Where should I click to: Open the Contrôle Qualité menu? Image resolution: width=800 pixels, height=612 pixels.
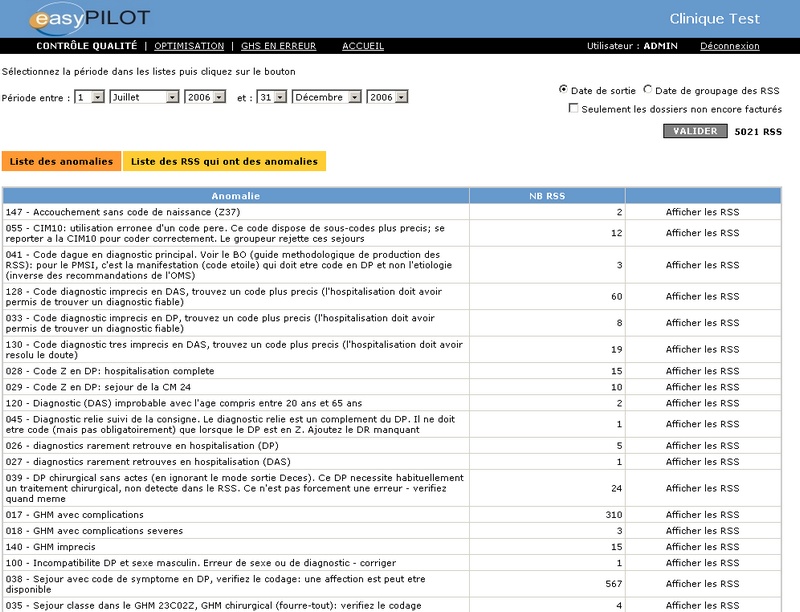87,46
